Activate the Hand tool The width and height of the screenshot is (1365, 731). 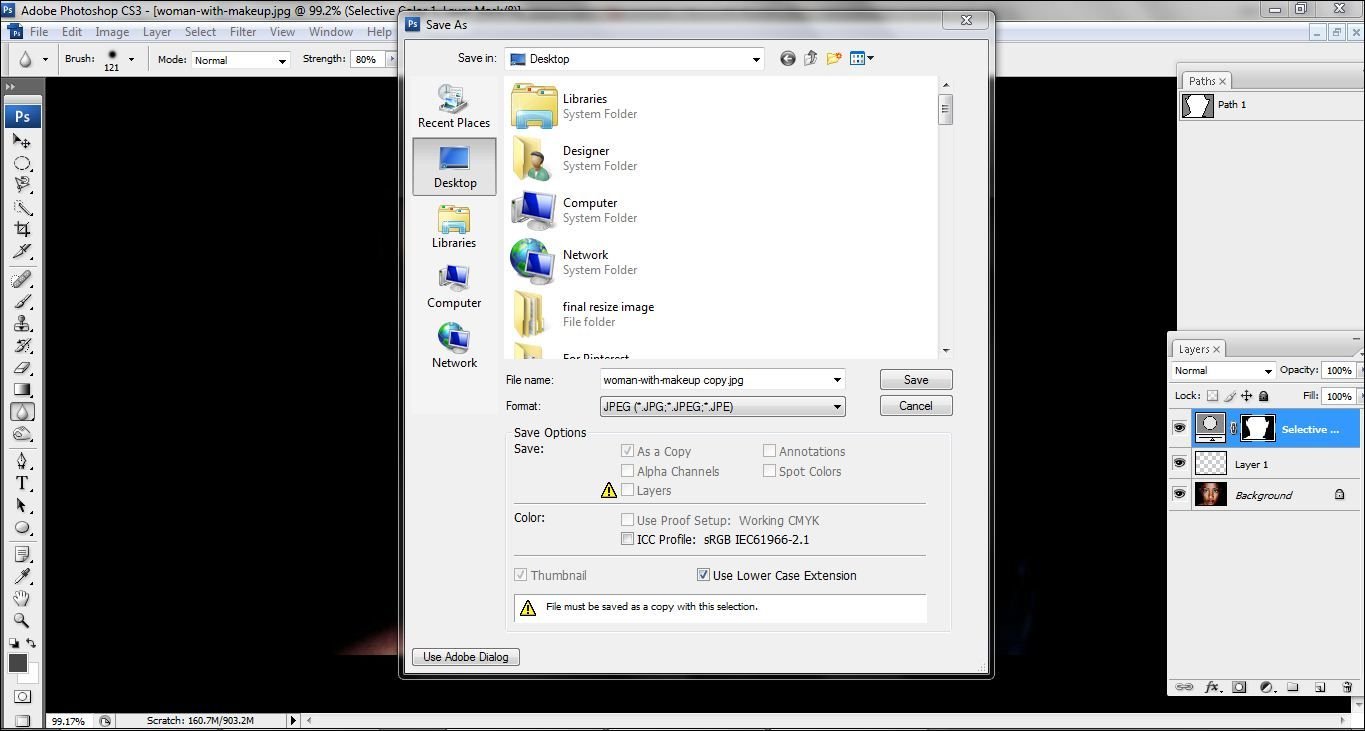point(22,598)
